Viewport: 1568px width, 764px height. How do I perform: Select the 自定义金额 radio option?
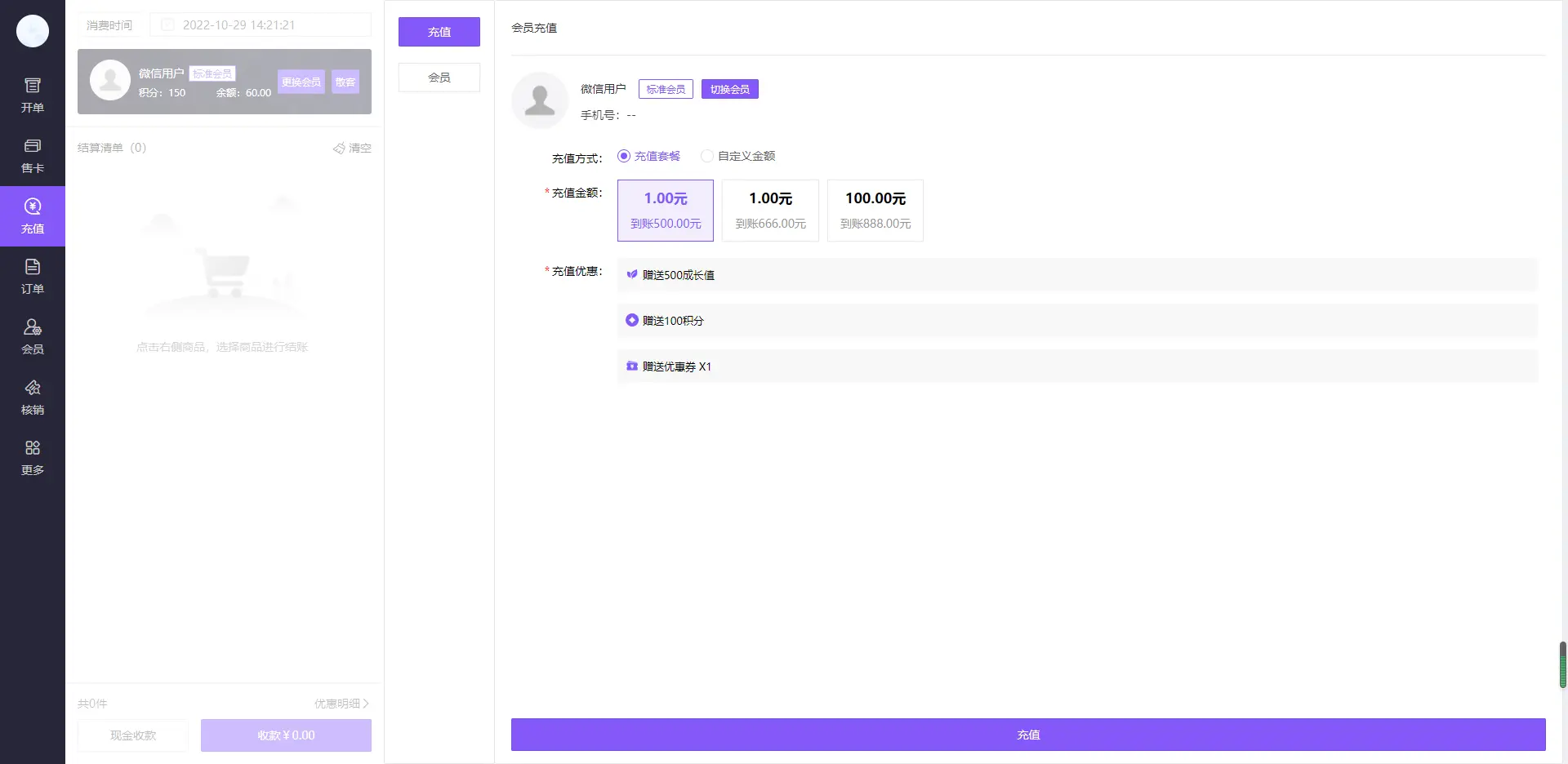pyautogui.click(x=707, y=156)
